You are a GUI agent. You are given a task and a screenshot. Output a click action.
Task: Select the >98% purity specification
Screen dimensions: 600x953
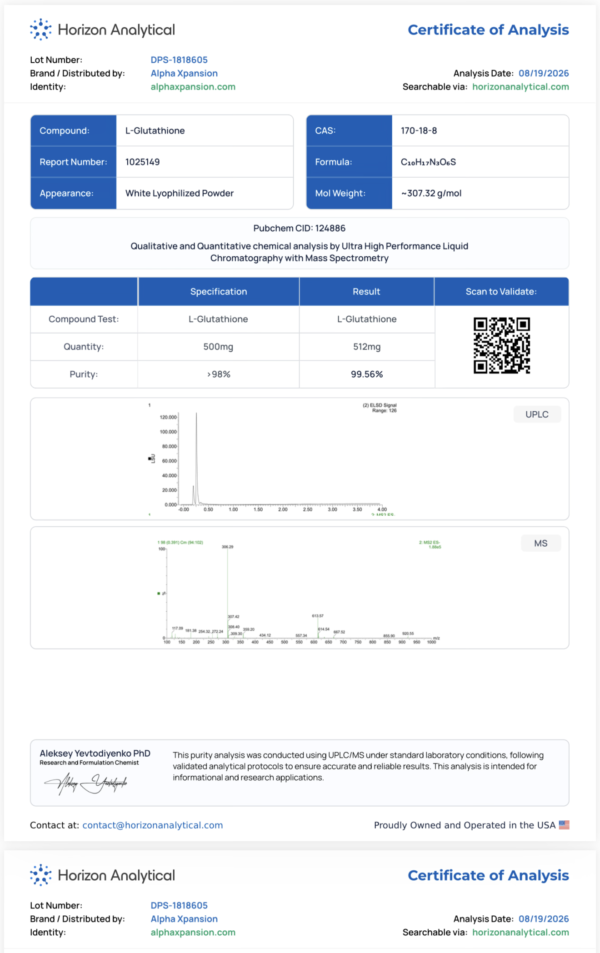[x=218, y=374]
